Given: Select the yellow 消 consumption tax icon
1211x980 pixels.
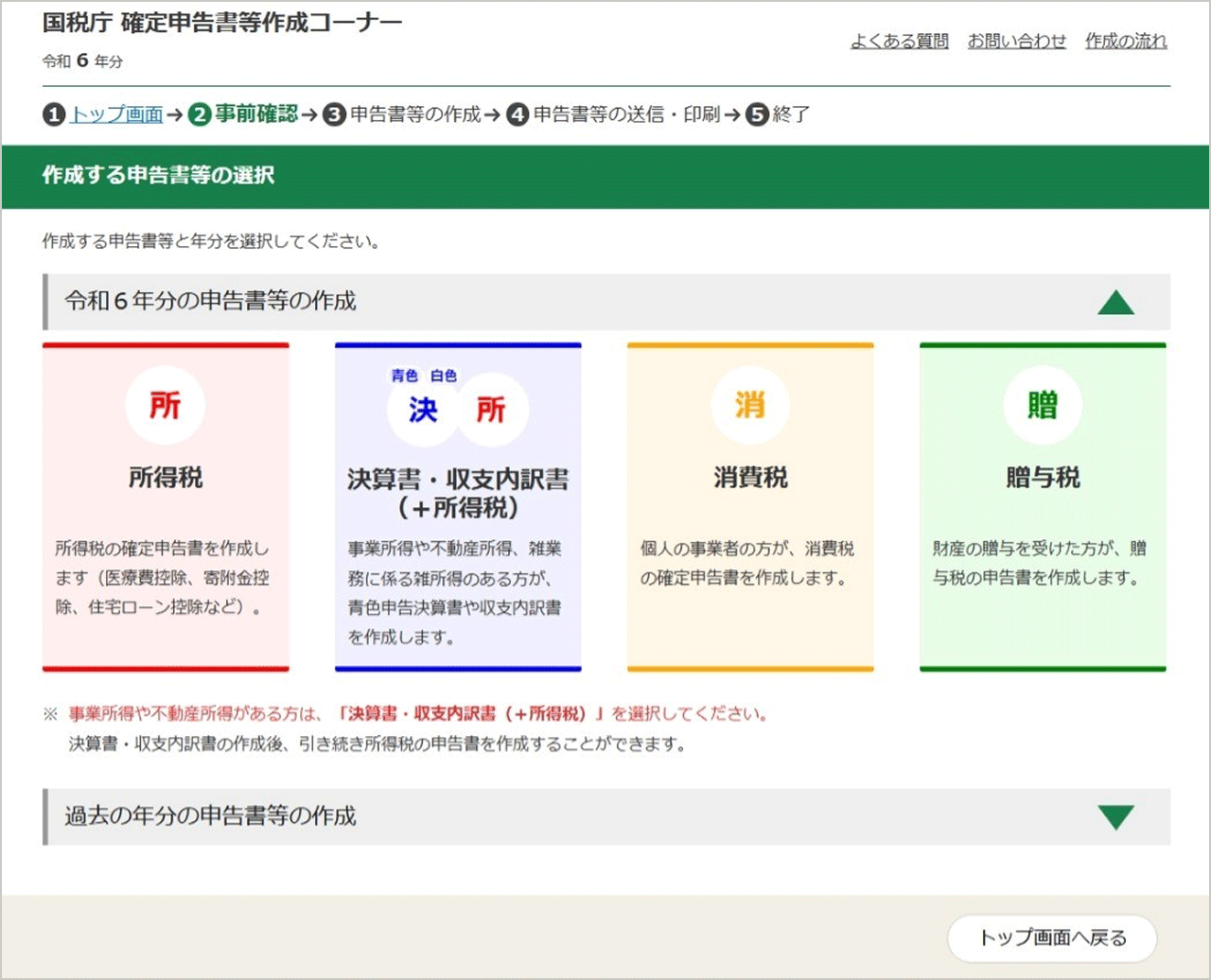Looking at the screenshot, I should click(x=750, y=404).
